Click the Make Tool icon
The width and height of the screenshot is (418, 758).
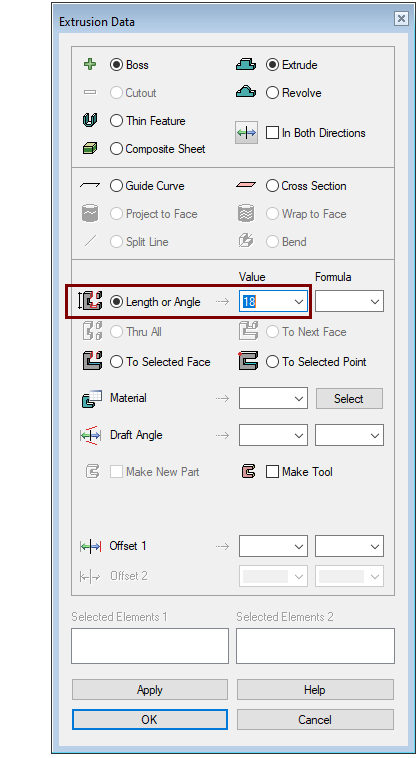tap(248, 472)
